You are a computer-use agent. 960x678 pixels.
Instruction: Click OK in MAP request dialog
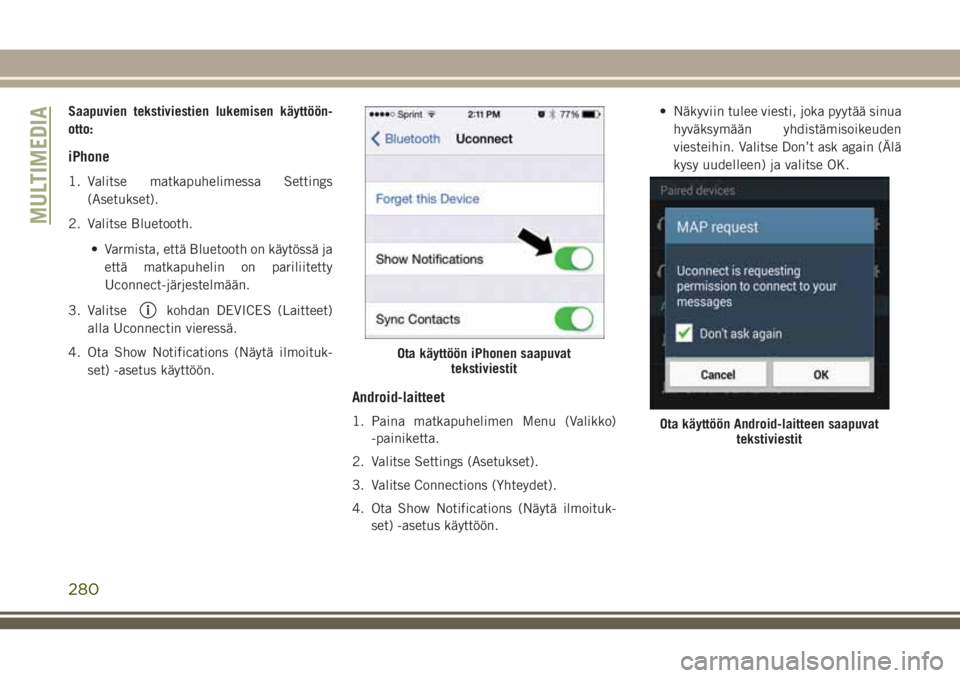(x=821, y=374)
